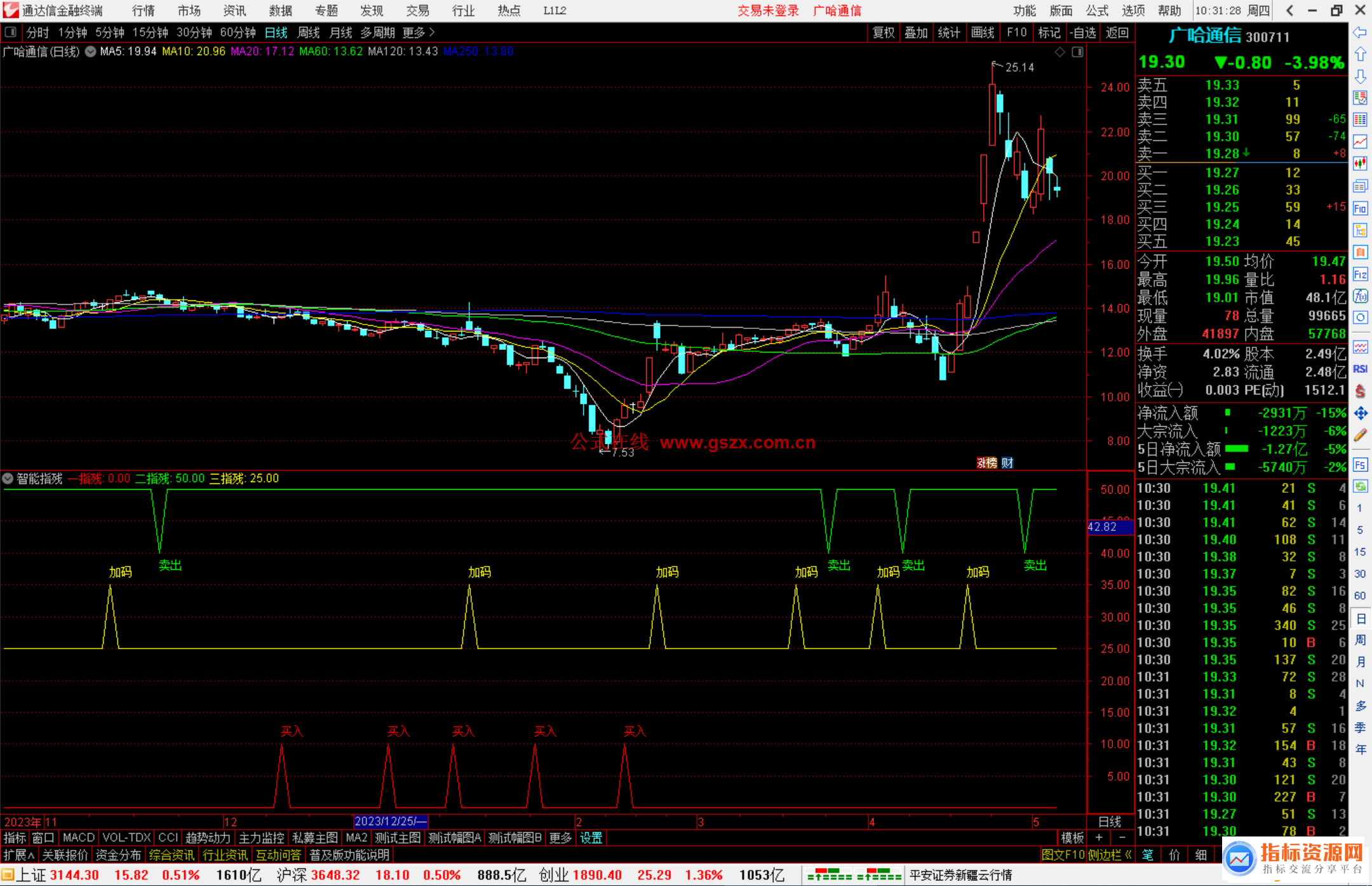The image size is (1372, 886).
Task: Open the 数据 menu
Action: point(281,10)
